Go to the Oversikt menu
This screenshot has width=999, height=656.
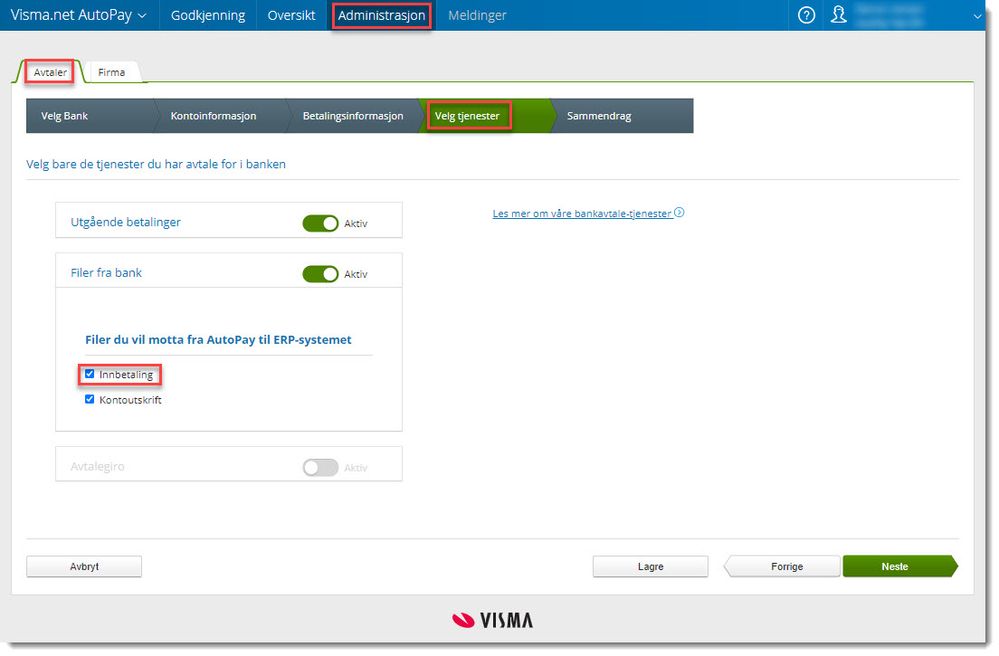click(x=291, y=15)
